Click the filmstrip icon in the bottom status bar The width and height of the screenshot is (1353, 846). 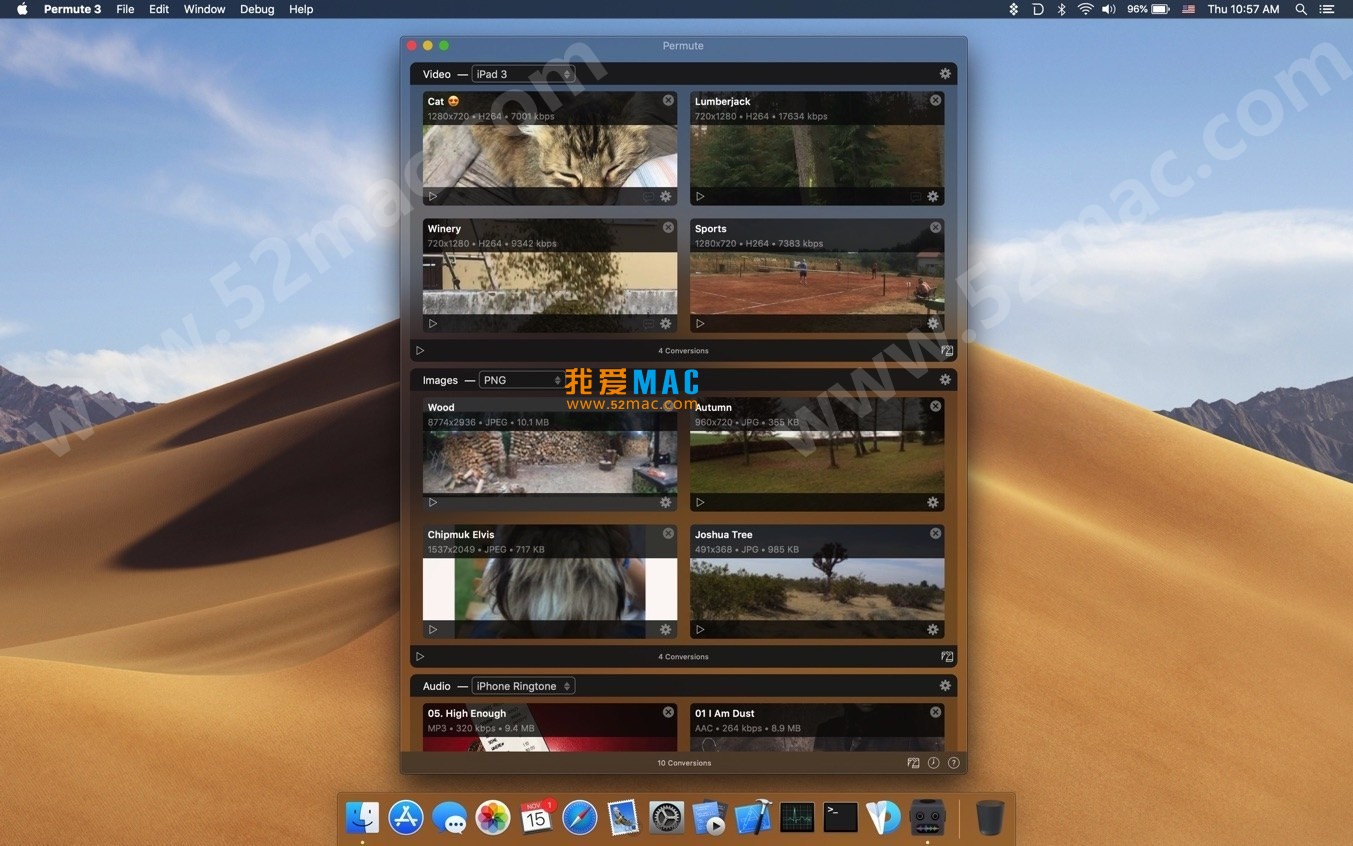click(x=913, y=762)
